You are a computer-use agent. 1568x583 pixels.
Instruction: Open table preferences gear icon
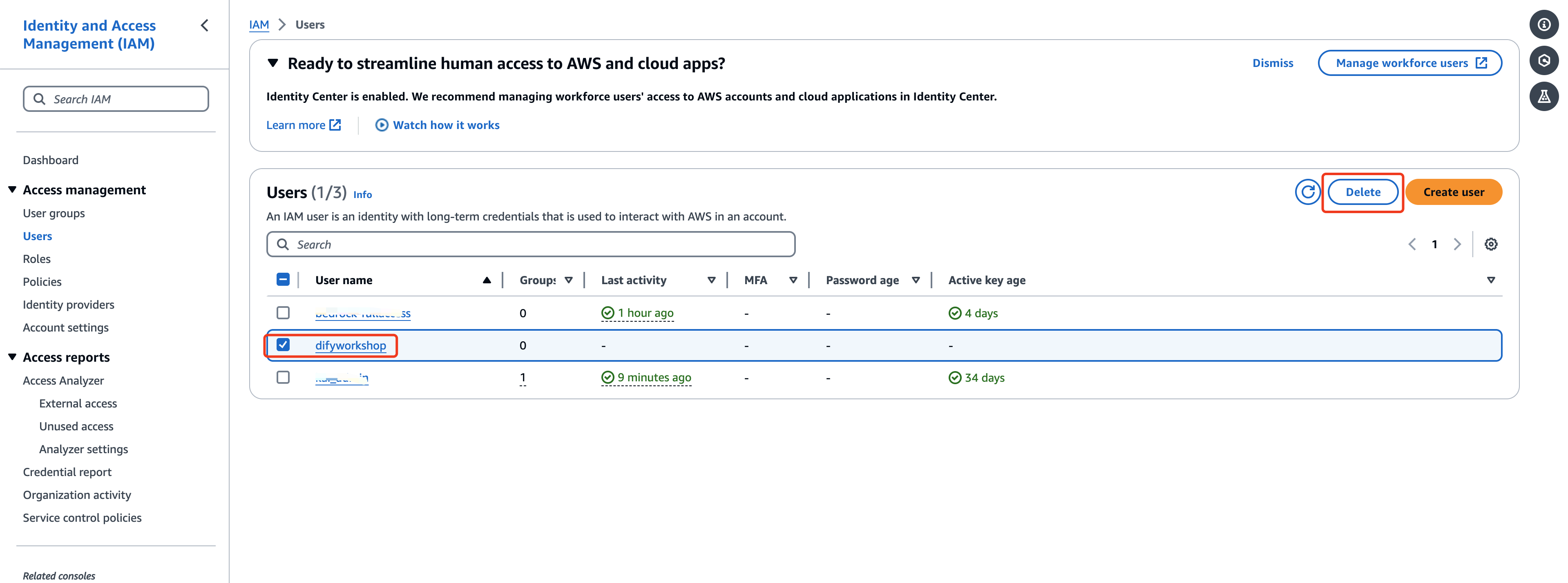pyautogui.click(x=1491, y=244)
